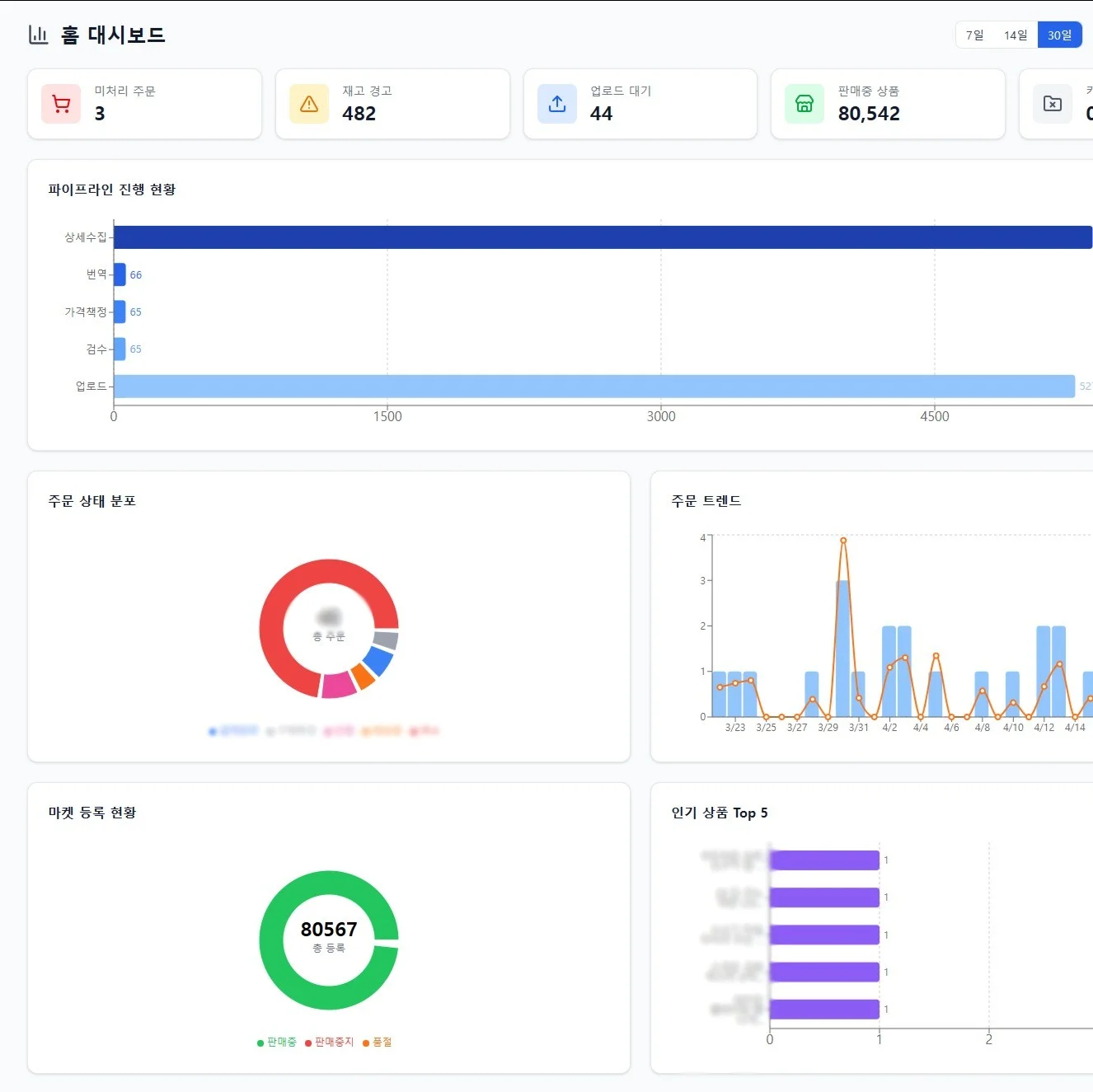Select the 30일 period tab
This screenshot has height=1092, width=1093.
1059,35
